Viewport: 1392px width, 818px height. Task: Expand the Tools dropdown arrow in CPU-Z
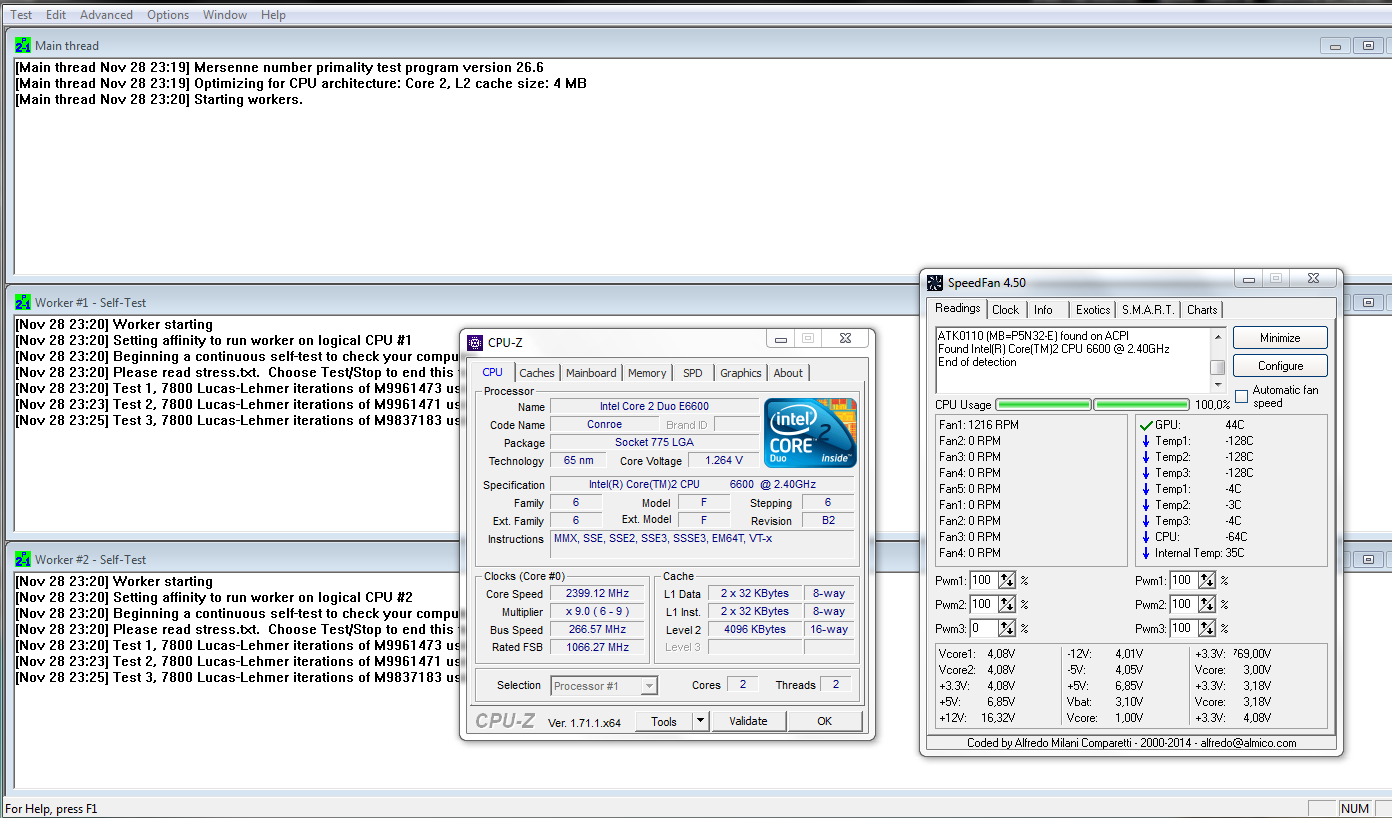click(700, 721)
